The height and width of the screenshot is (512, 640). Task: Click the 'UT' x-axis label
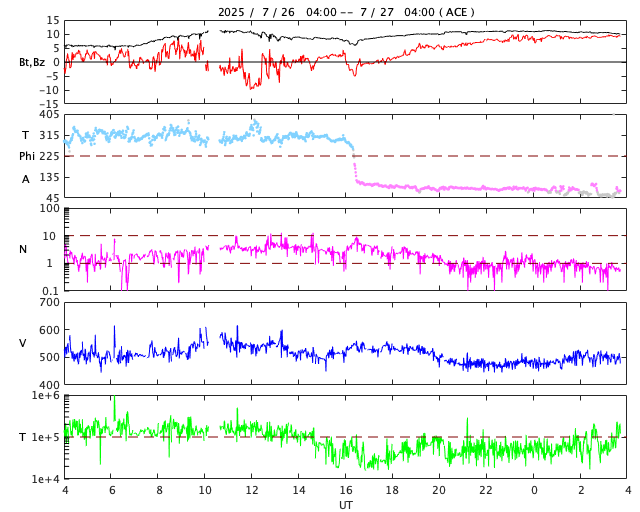pyautogui.click(x=345, y=505)
